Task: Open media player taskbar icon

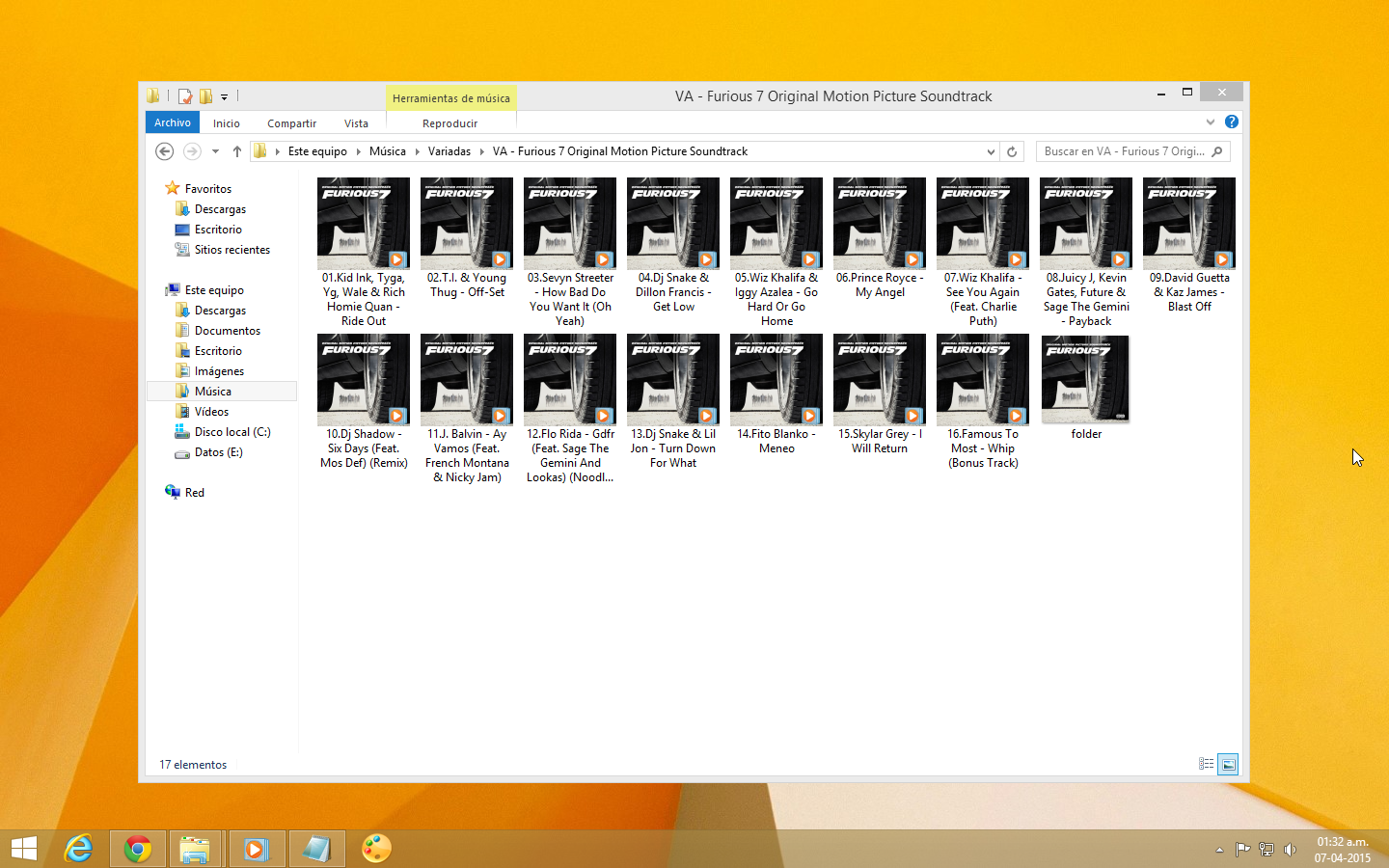Action: click(x=256, y=849)
